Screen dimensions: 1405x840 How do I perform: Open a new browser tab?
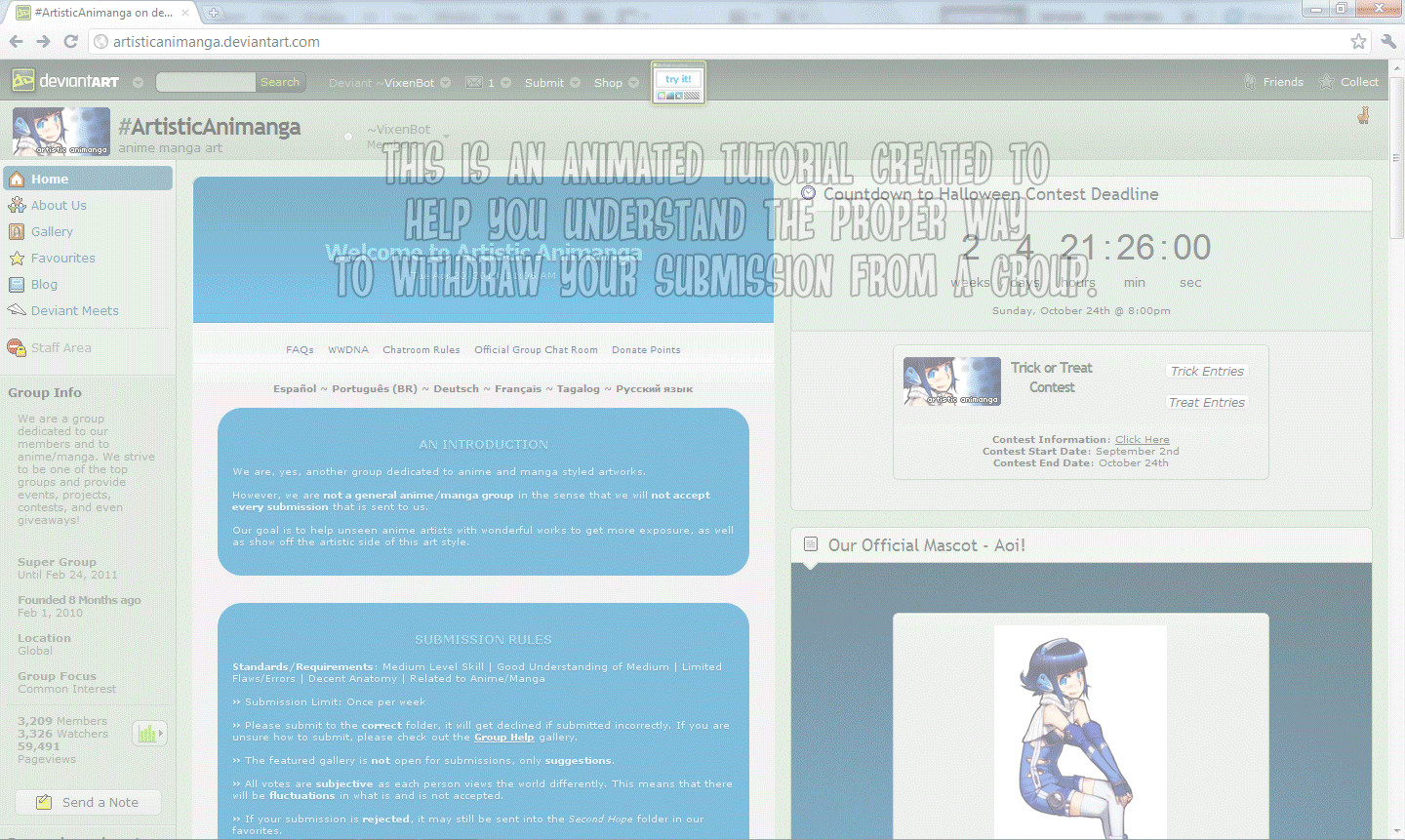[213, 13]
